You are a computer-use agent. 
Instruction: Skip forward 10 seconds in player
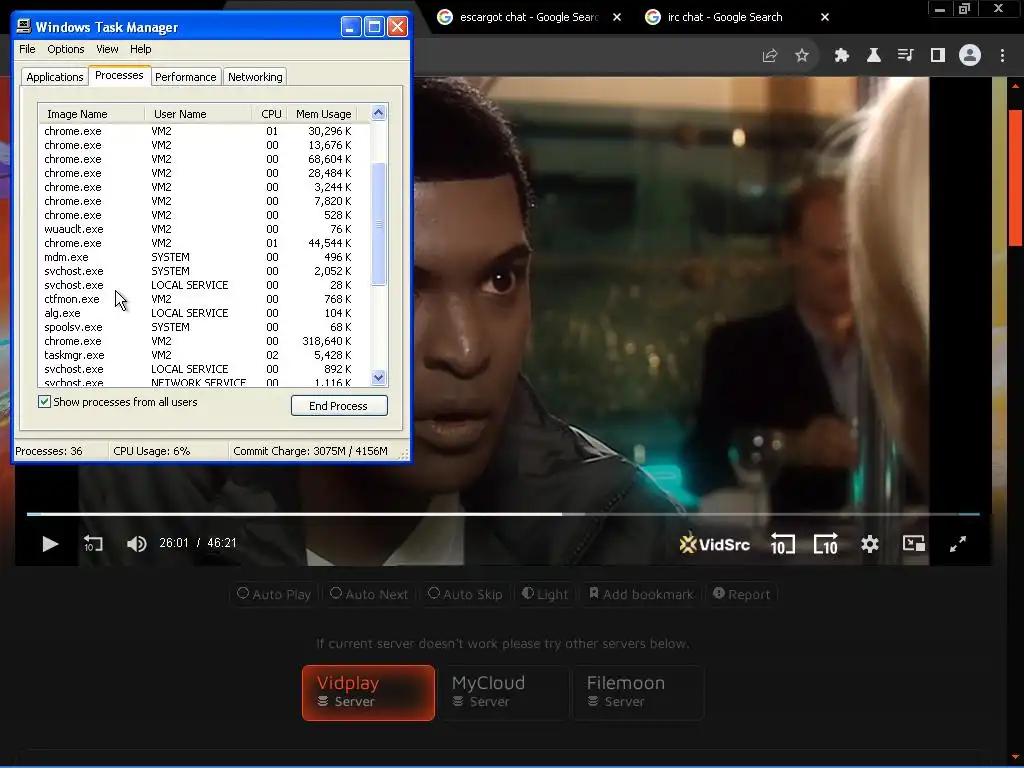click(825, 543)
